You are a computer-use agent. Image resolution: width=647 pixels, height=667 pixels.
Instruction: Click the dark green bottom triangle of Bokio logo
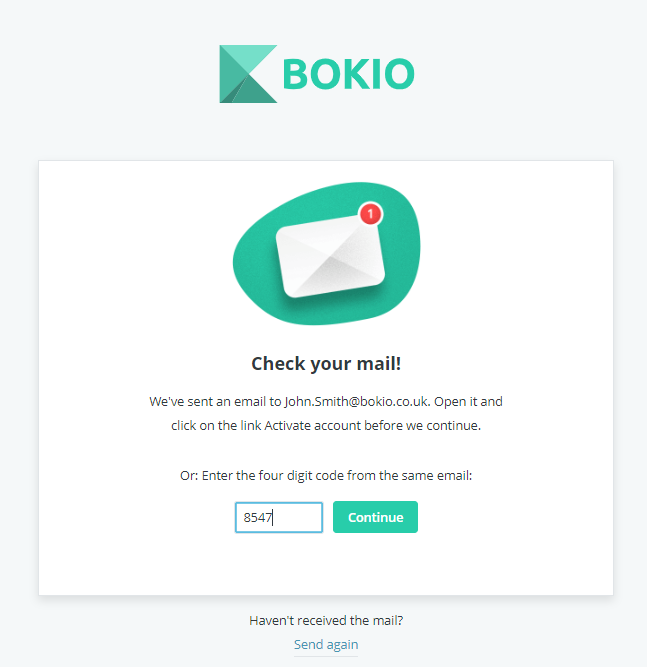257,91
